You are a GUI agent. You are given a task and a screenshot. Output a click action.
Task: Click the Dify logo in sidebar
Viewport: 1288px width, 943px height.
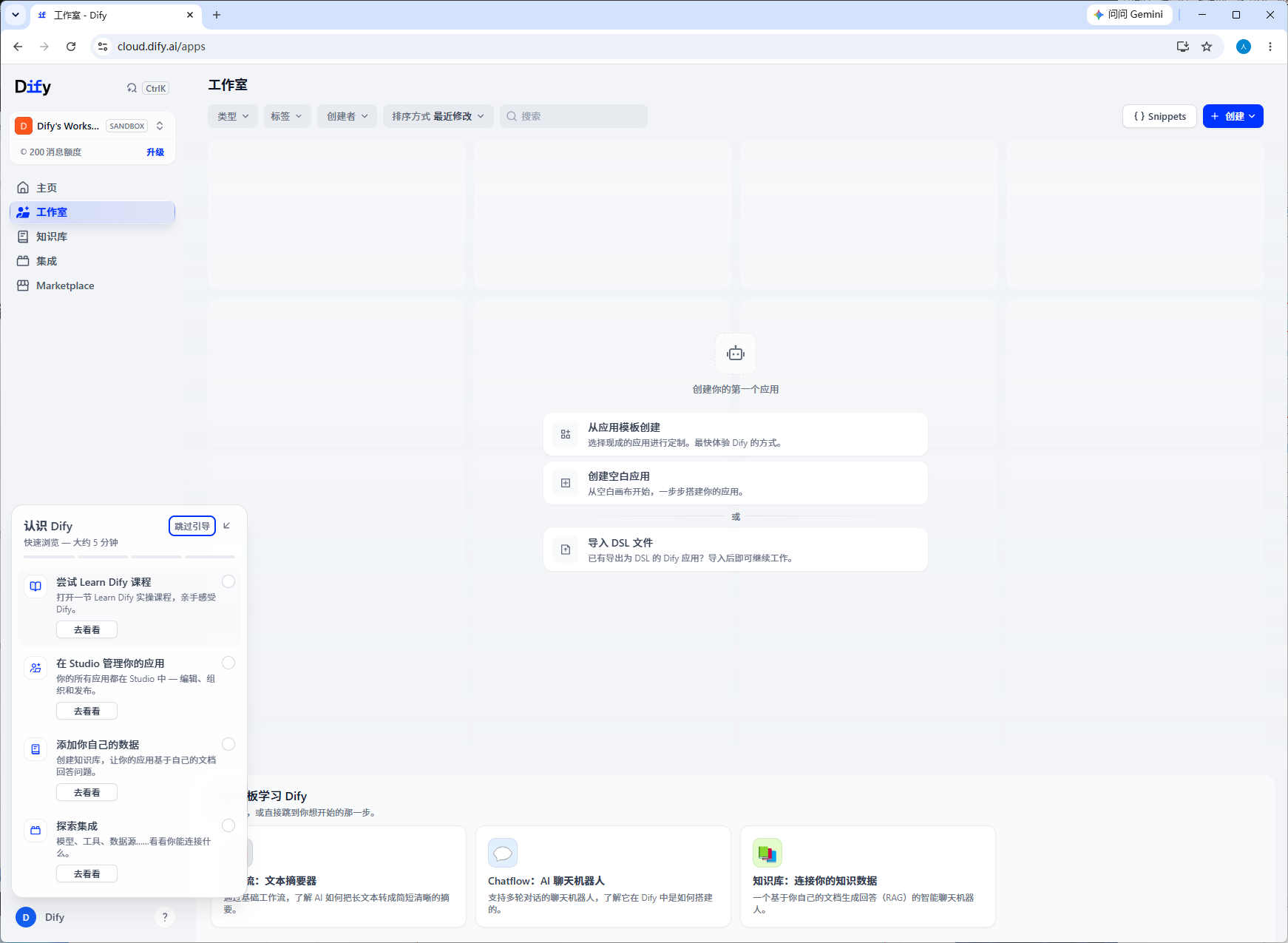pyautogui.click(x=33, y=87)
